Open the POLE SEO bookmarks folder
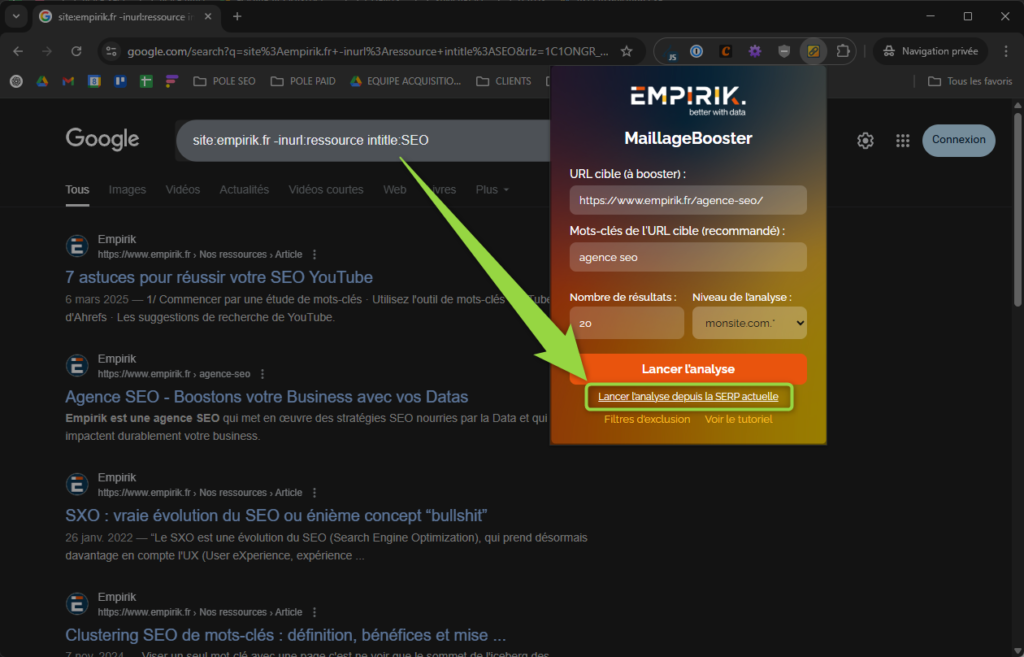The image size is (1024, 657). click(x=224, y=81)
